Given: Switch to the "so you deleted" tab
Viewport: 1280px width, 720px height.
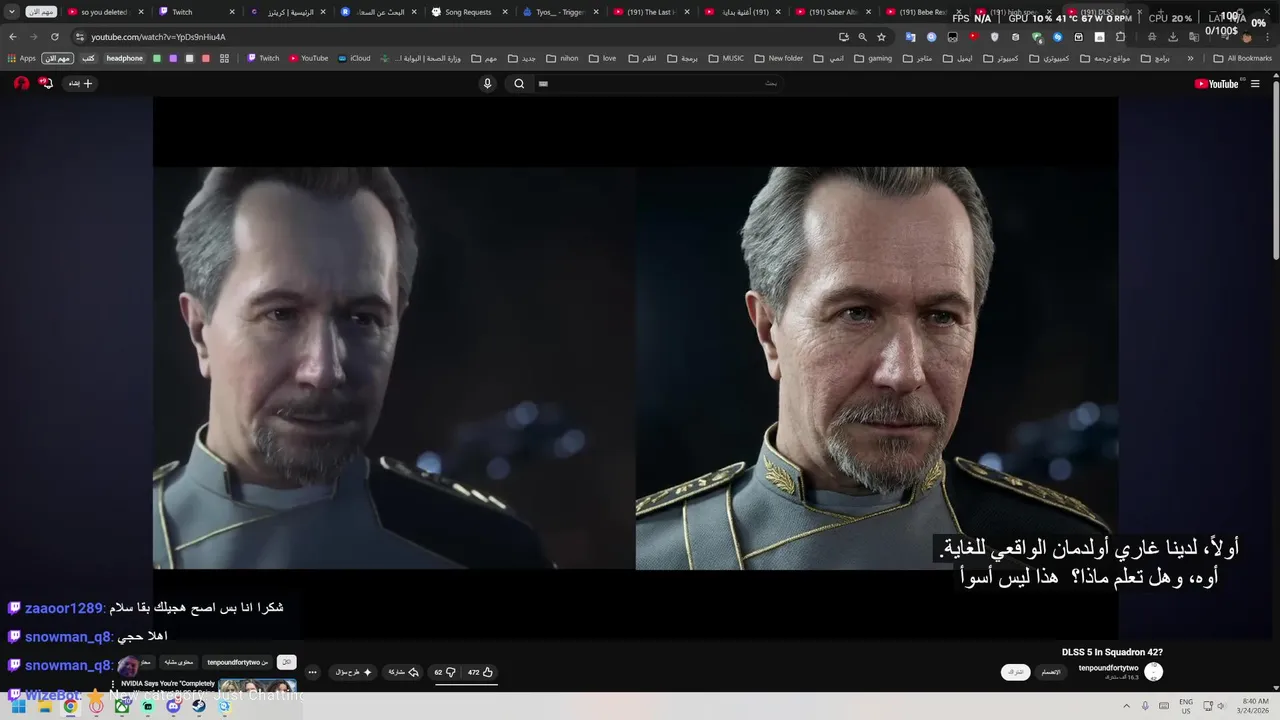Looking at the screenshot, I should pos(105,12).
